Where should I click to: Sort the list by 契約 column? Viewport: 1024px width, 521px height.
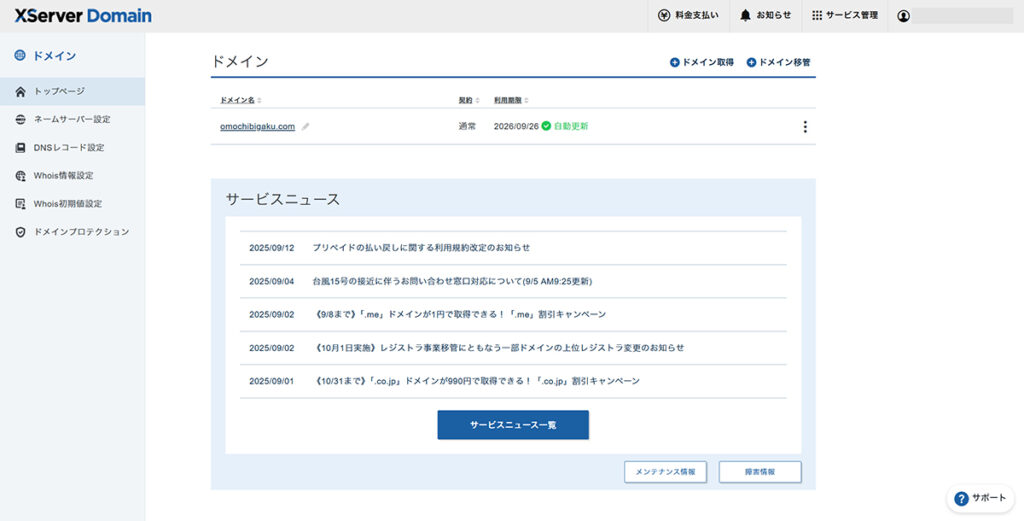click(x=468, y=100)
